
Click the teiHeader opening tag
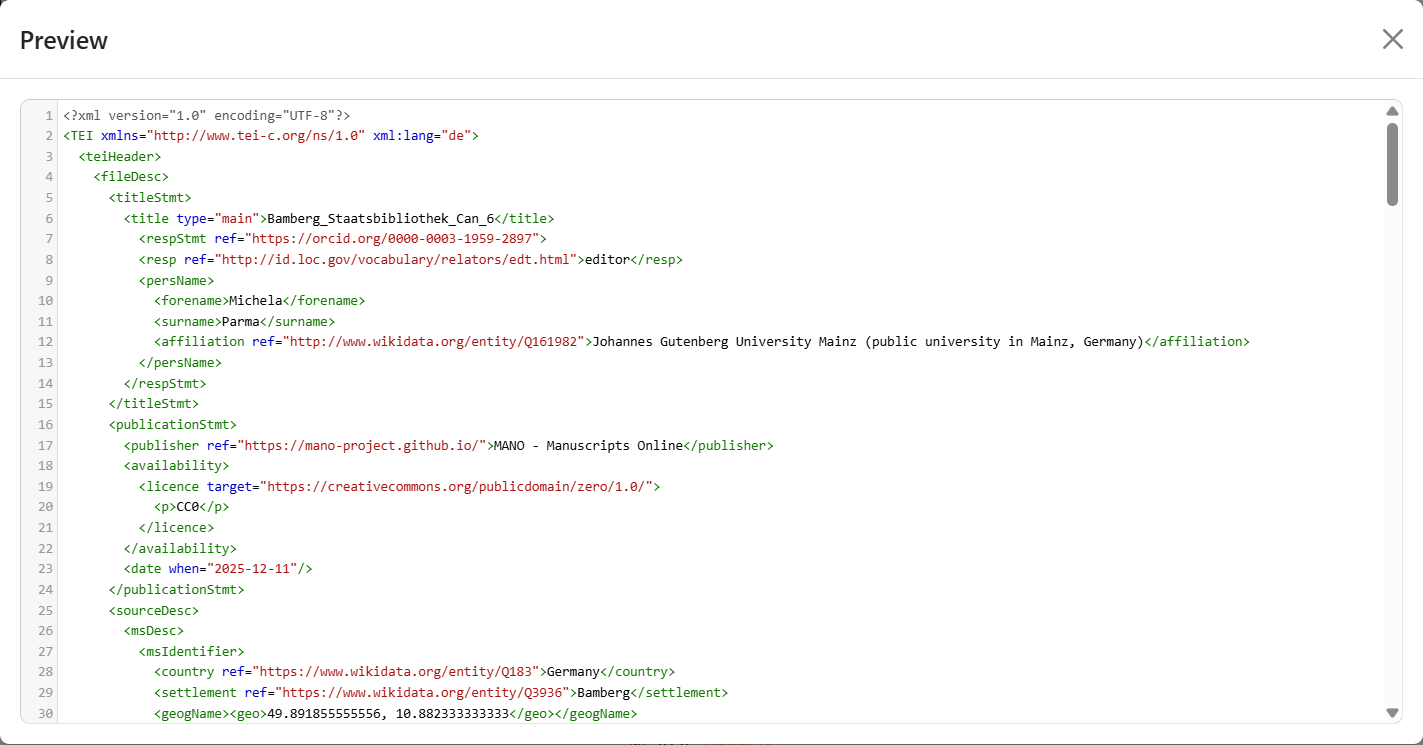click(119, 156)
